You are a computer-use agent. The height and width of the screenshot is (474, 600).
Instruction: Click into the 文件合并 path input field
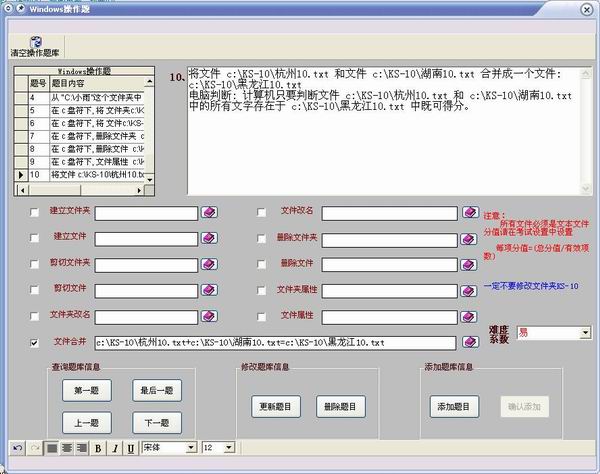coord(275,343)
